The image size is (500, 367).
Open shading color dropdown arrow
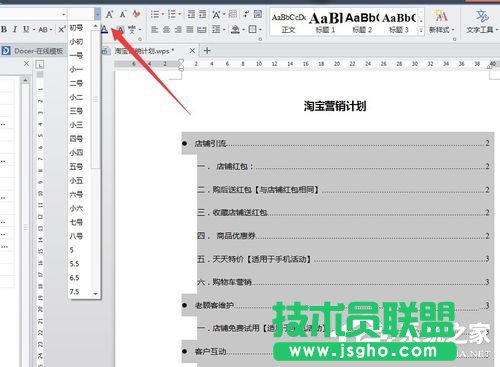click(x=243, y=30)
